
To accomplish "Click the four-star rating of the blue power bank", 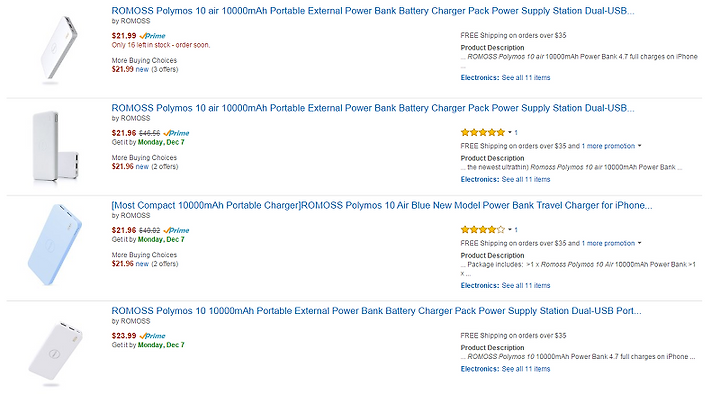I will (x=483, y=230).
